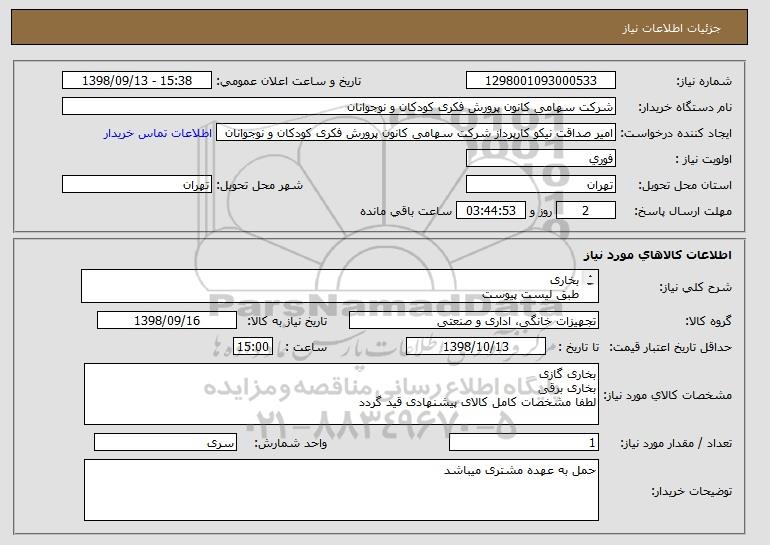Viewport: 770px width, 545px height.
Task: Click the buyer notes text area
Action: (341, 490)
